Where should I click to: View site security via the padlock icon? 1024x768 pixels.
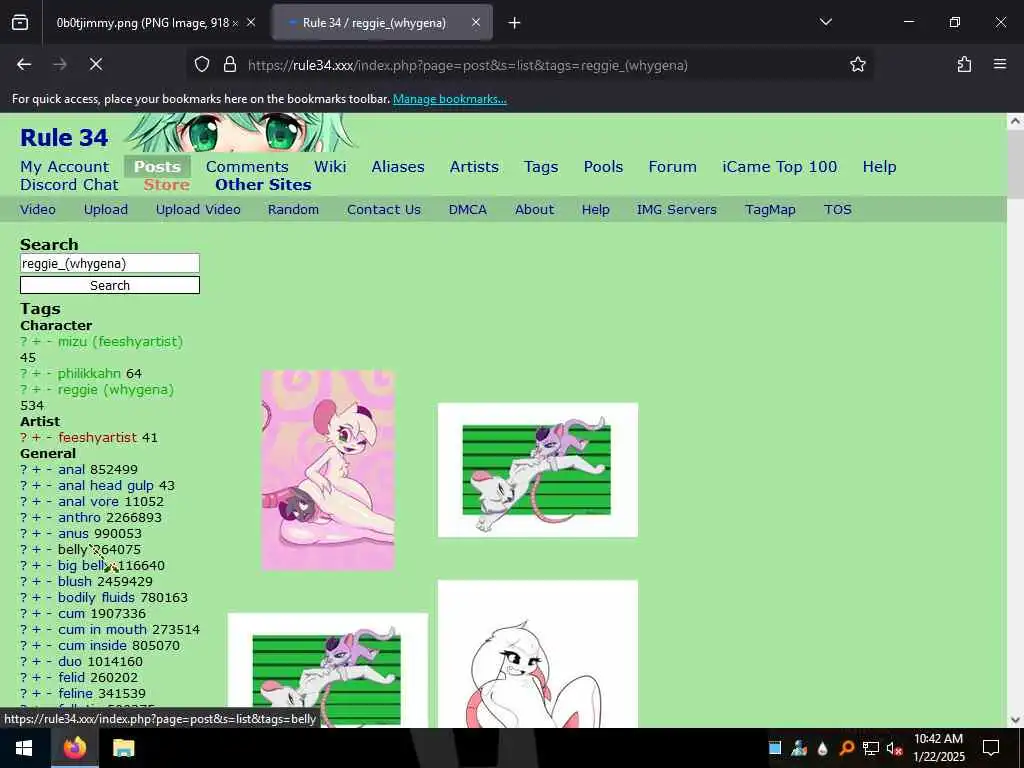point(229,65)
